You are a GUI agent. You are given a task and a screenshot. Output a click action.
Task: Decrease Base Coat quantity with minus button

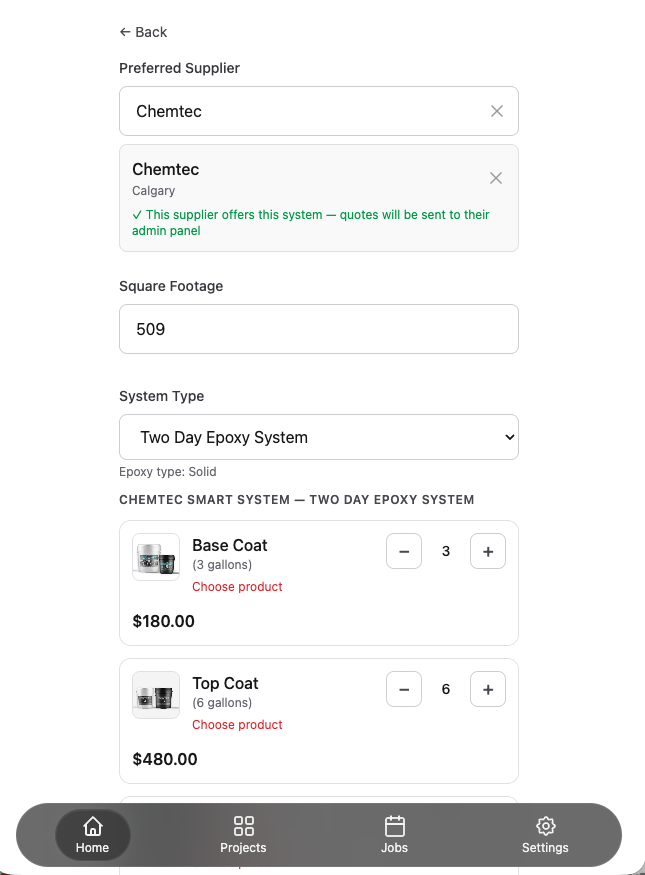[404, 551]
